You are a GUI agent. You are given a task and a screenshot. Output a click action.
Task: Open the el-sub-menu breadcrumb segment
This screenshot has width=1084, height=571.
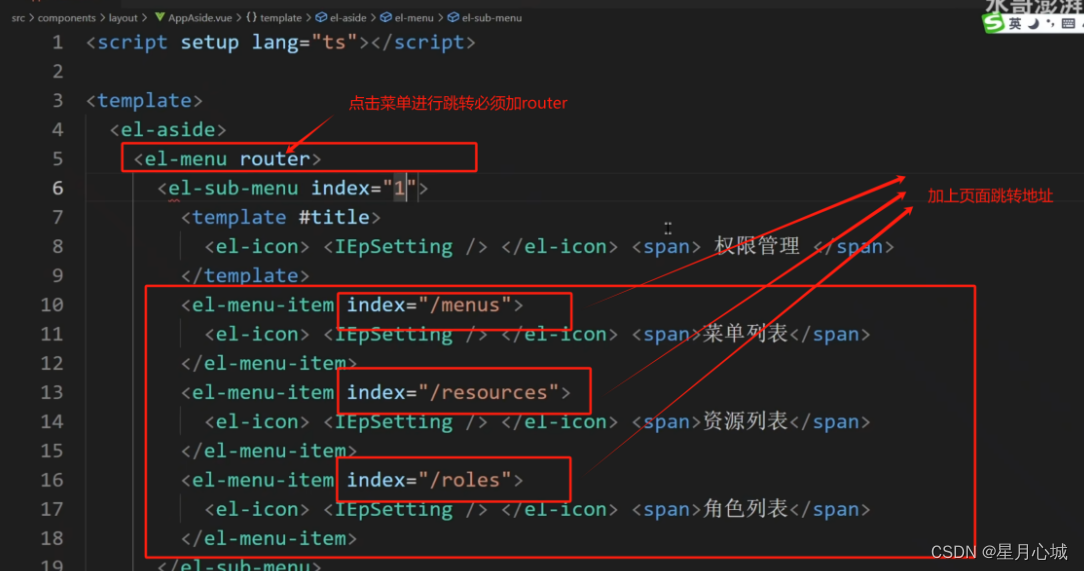[x=492, y=17]
